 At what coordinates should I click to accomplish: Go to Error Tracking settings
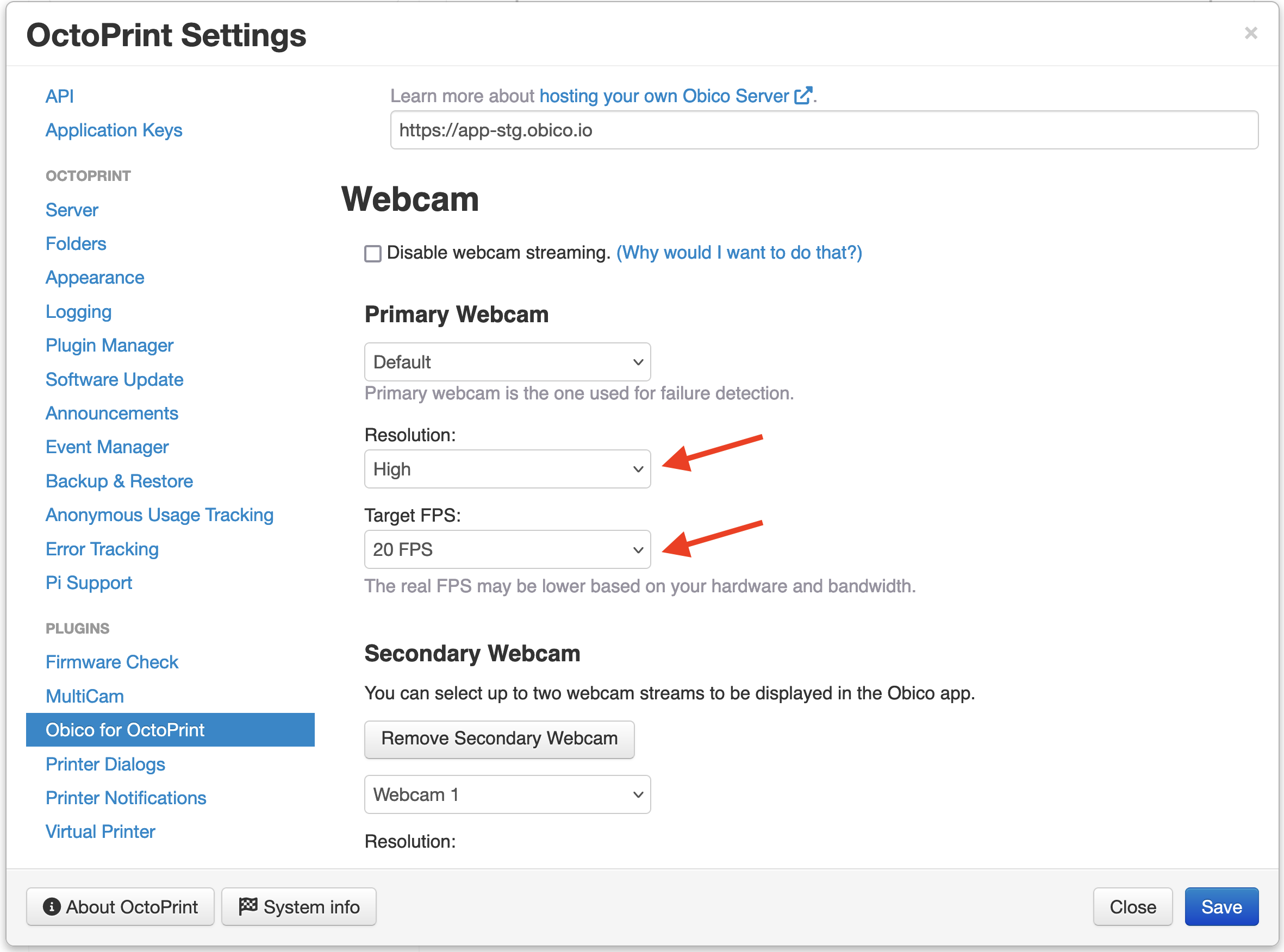pos(102,549)
